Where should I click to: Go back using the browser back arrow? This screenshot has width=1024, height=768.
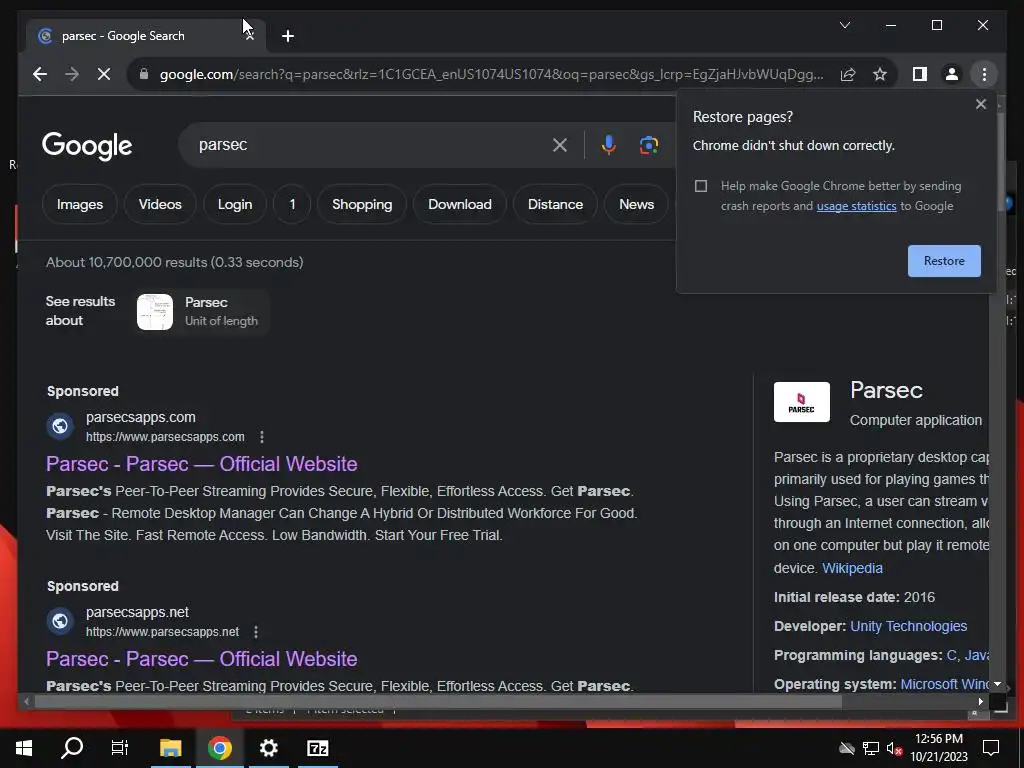click(40, 74)
